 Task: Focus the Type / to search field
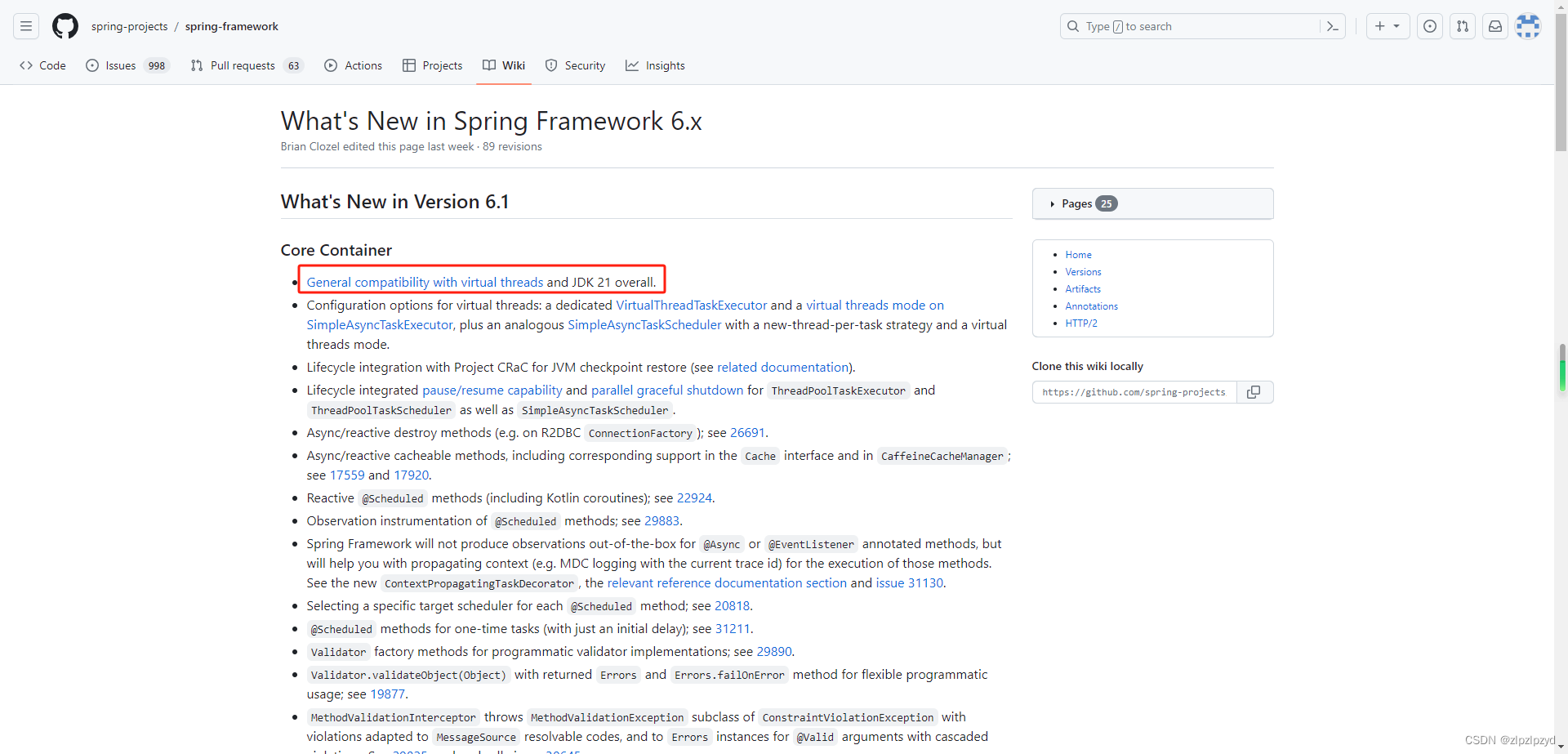coord(1202,26)
